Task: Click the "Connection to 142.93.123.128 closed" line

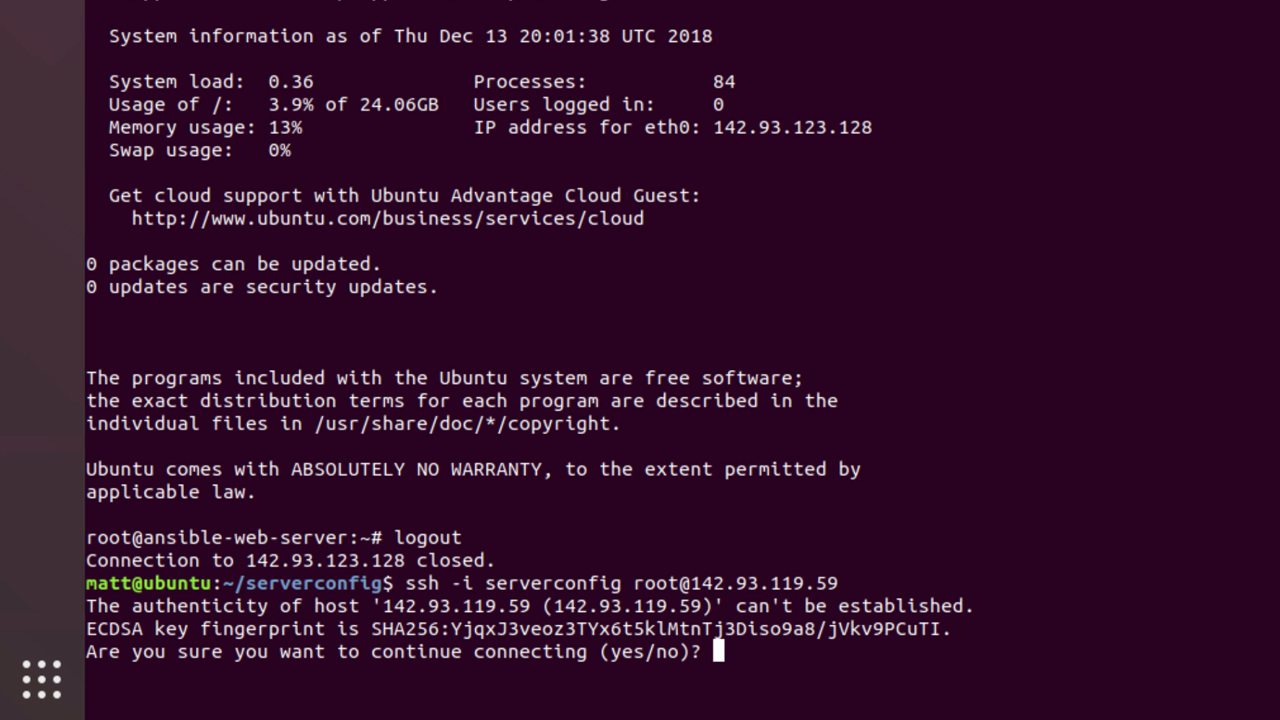Action: [290, 561]
